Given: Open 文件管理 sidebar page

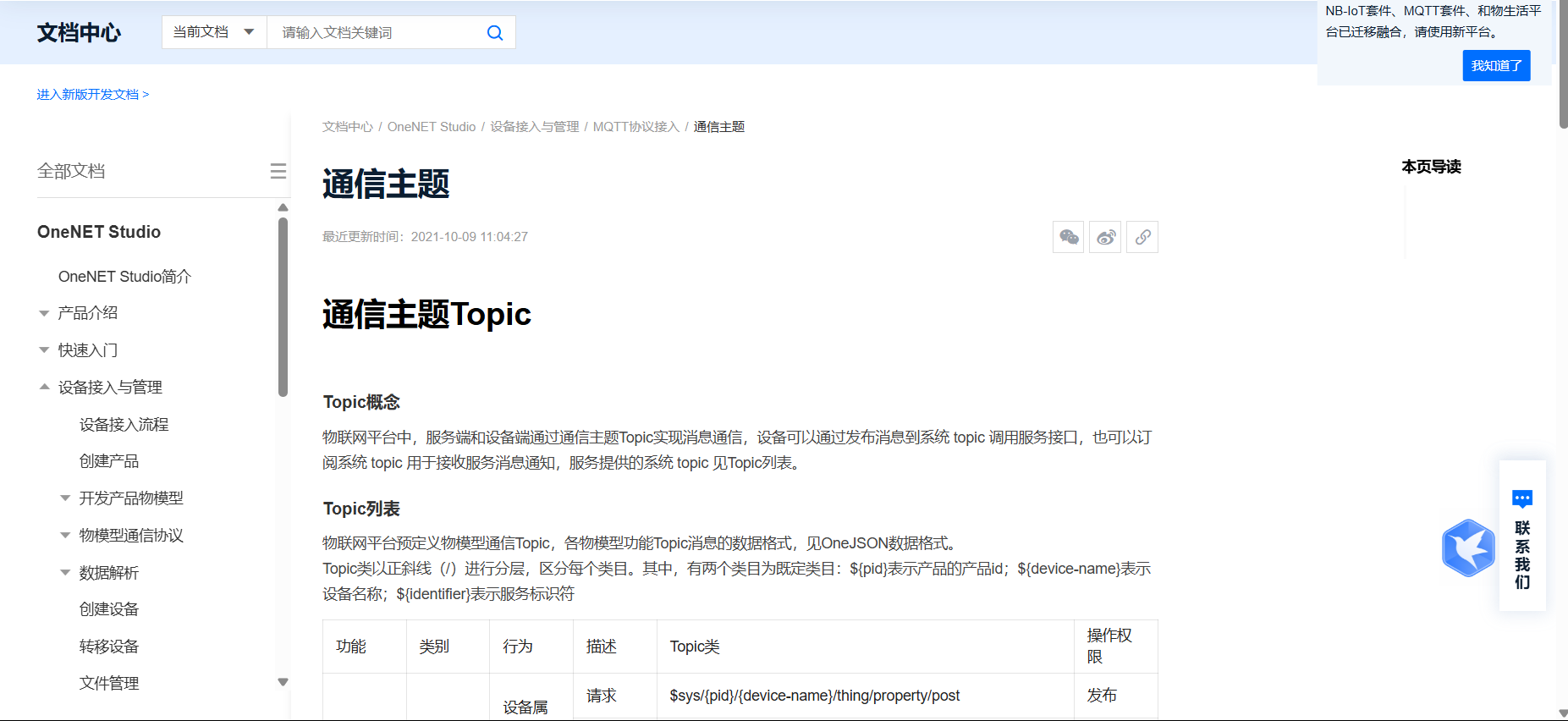Looking at the screenshot, I should pyautogui.click(x=109, y=683).
